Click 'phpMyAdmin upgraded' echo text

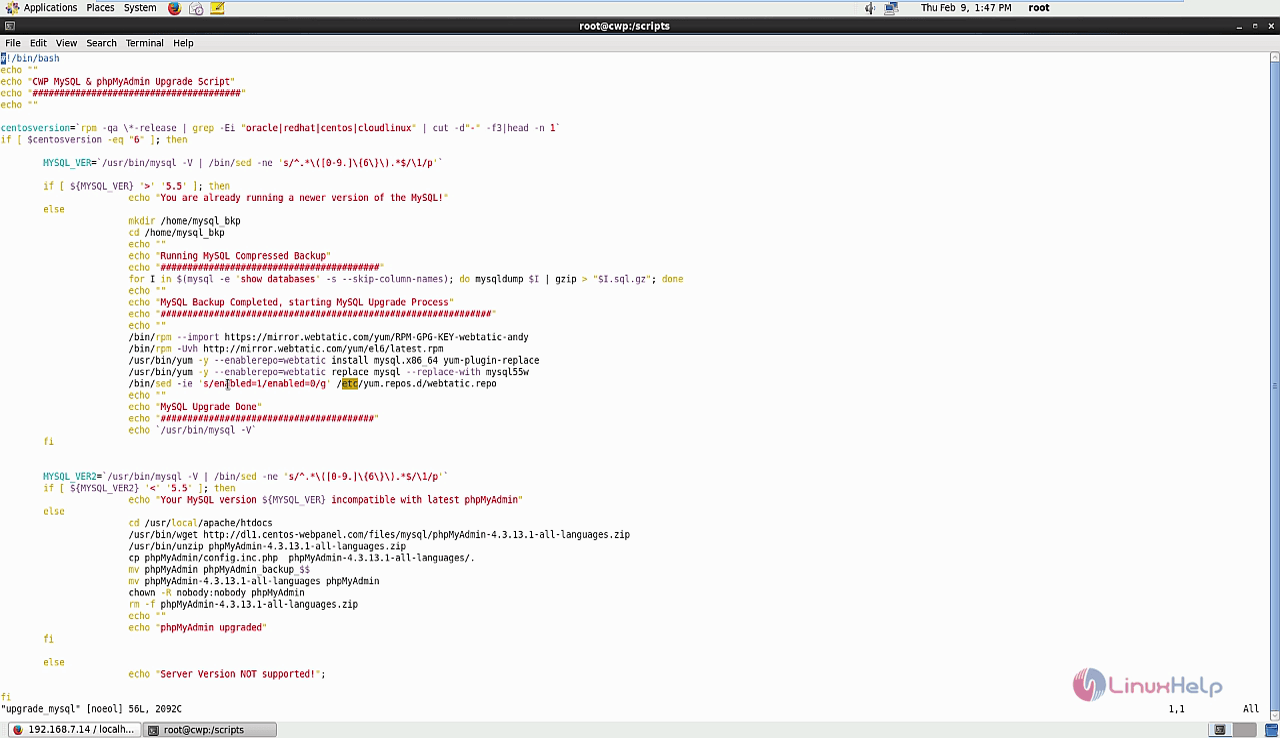tap(211, 628)
